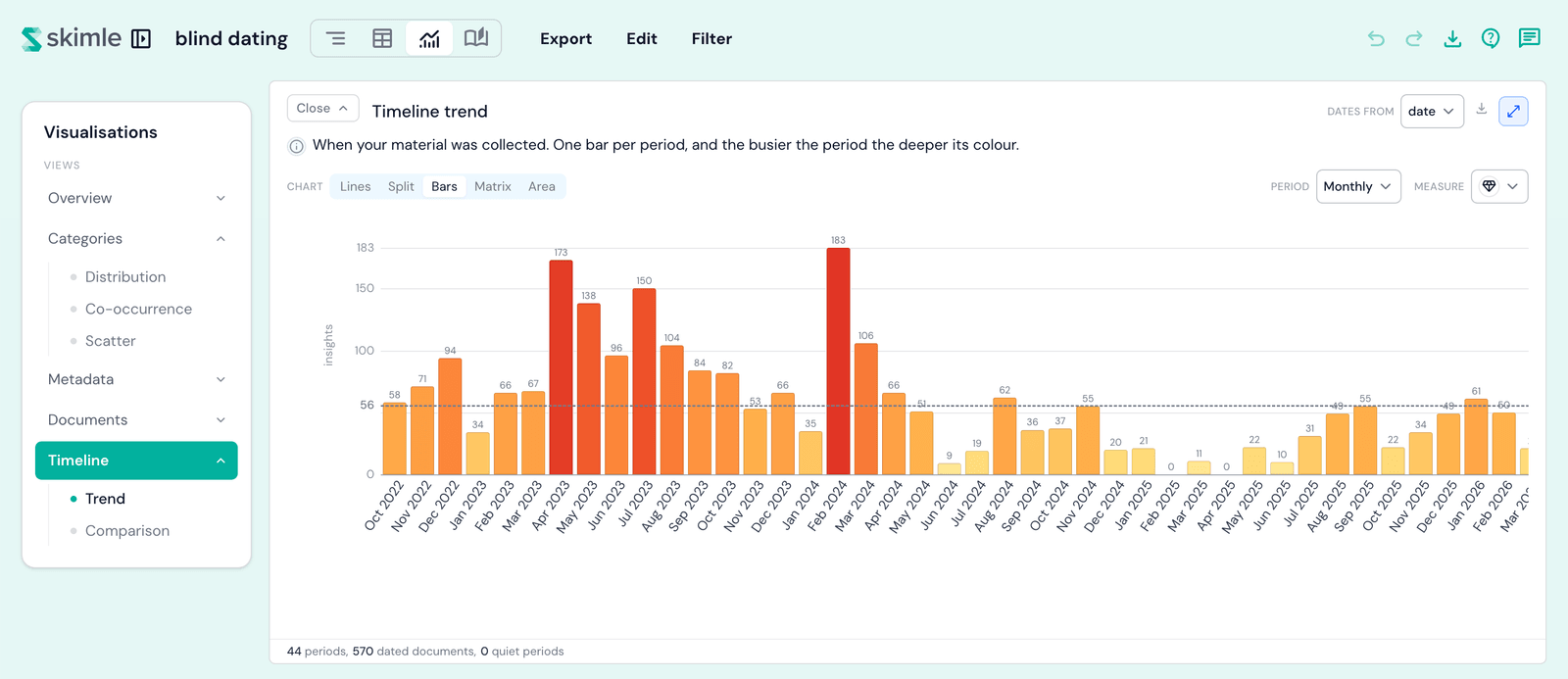Undo the last action
Screen dimensions: 1568x679
click(1376, 38)
